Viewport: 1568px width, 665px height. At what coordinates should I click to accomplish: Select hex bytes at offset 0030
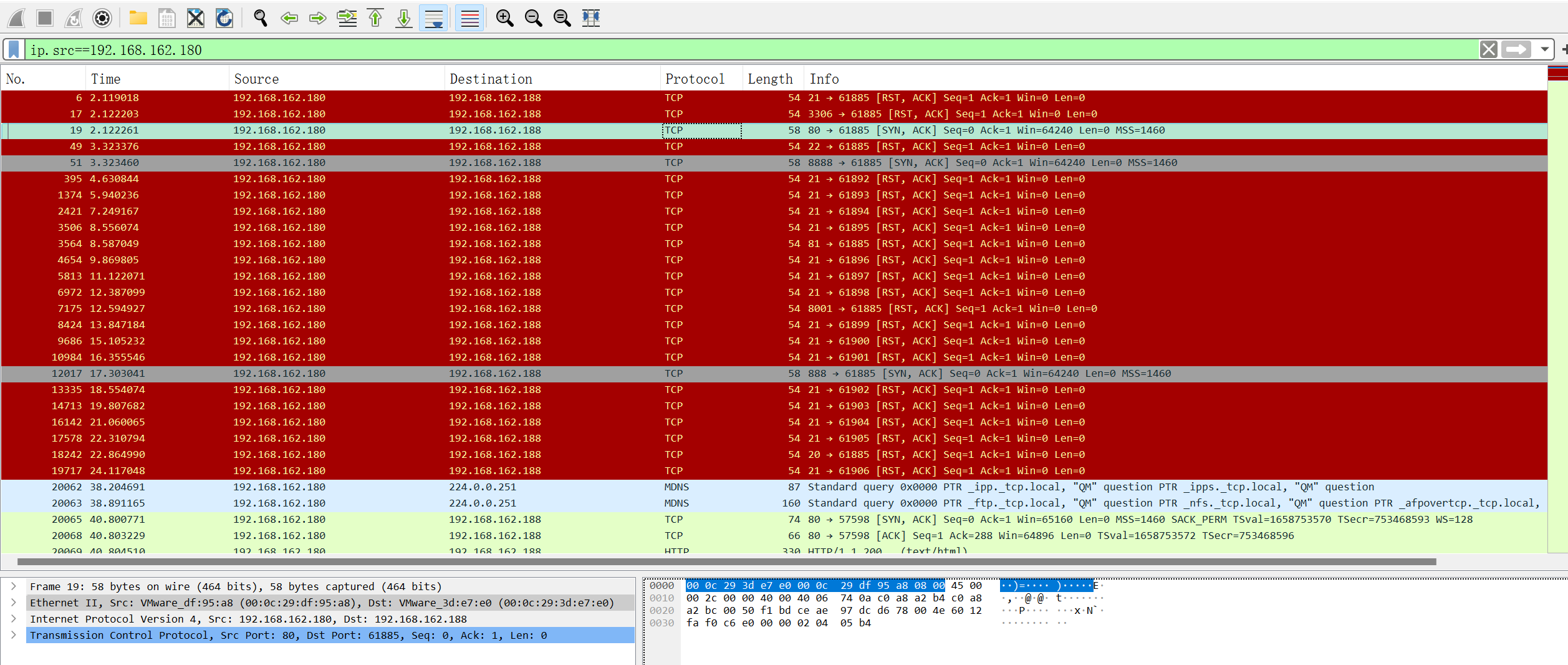coord(779,623)
